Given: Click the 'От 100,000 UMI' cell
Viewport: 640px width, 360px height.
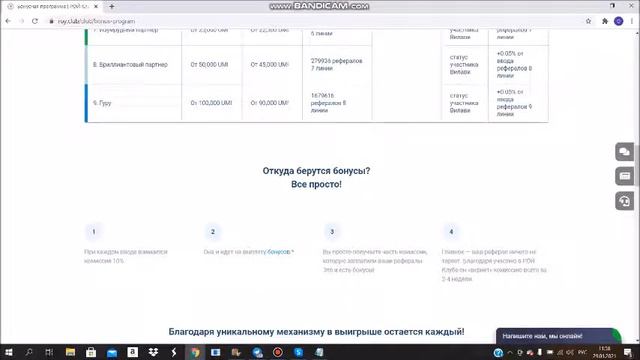Looking at the screenshot, I should [x=211, y=103].
